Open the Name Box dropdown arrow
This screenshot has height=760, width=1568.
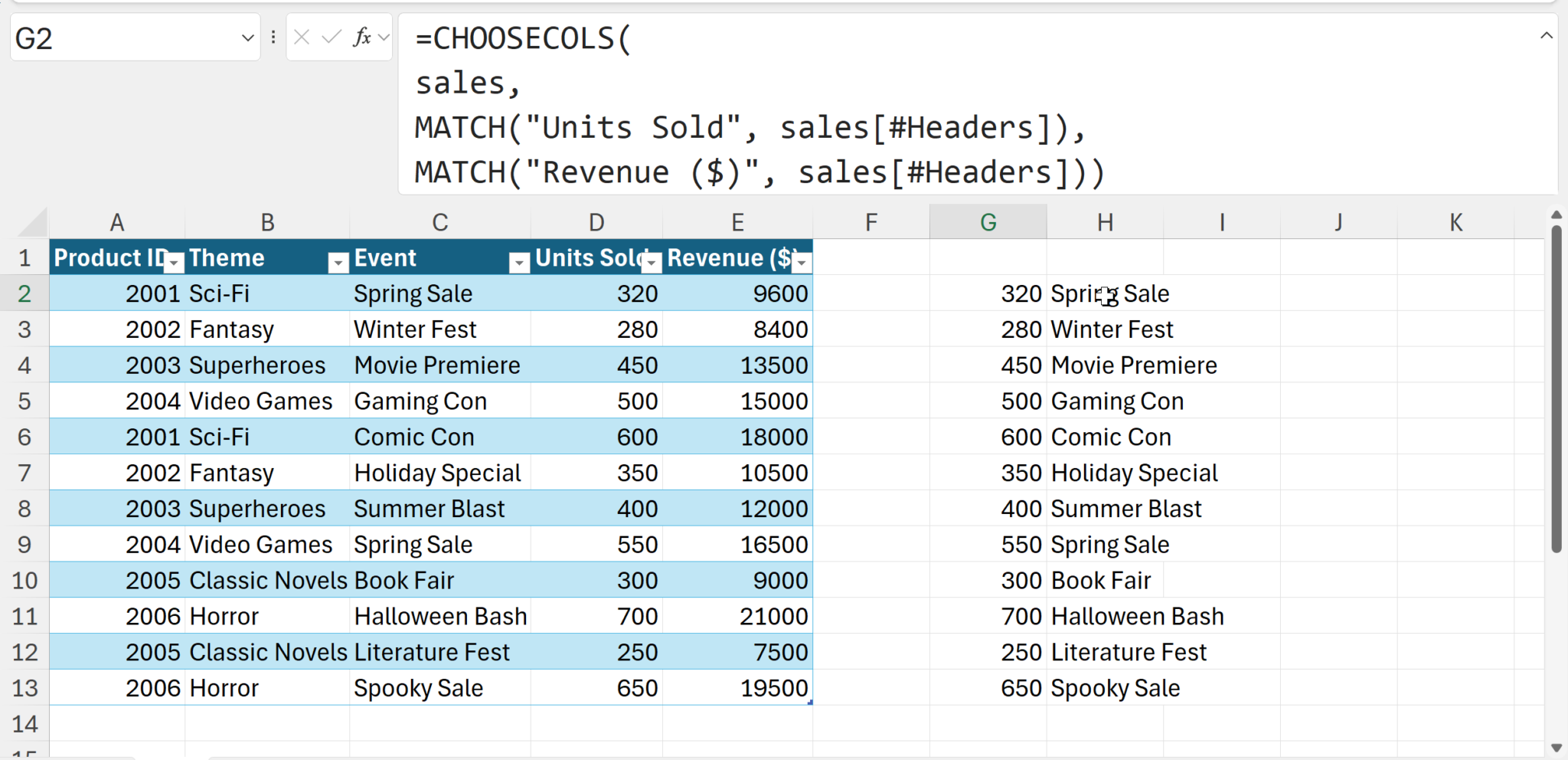[x=247, y=38]
